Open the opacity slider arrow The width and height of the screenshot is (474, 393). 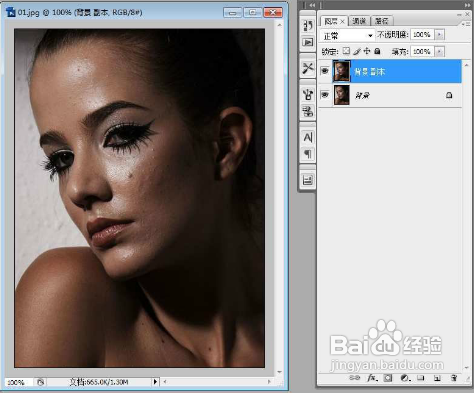point(439,34)
